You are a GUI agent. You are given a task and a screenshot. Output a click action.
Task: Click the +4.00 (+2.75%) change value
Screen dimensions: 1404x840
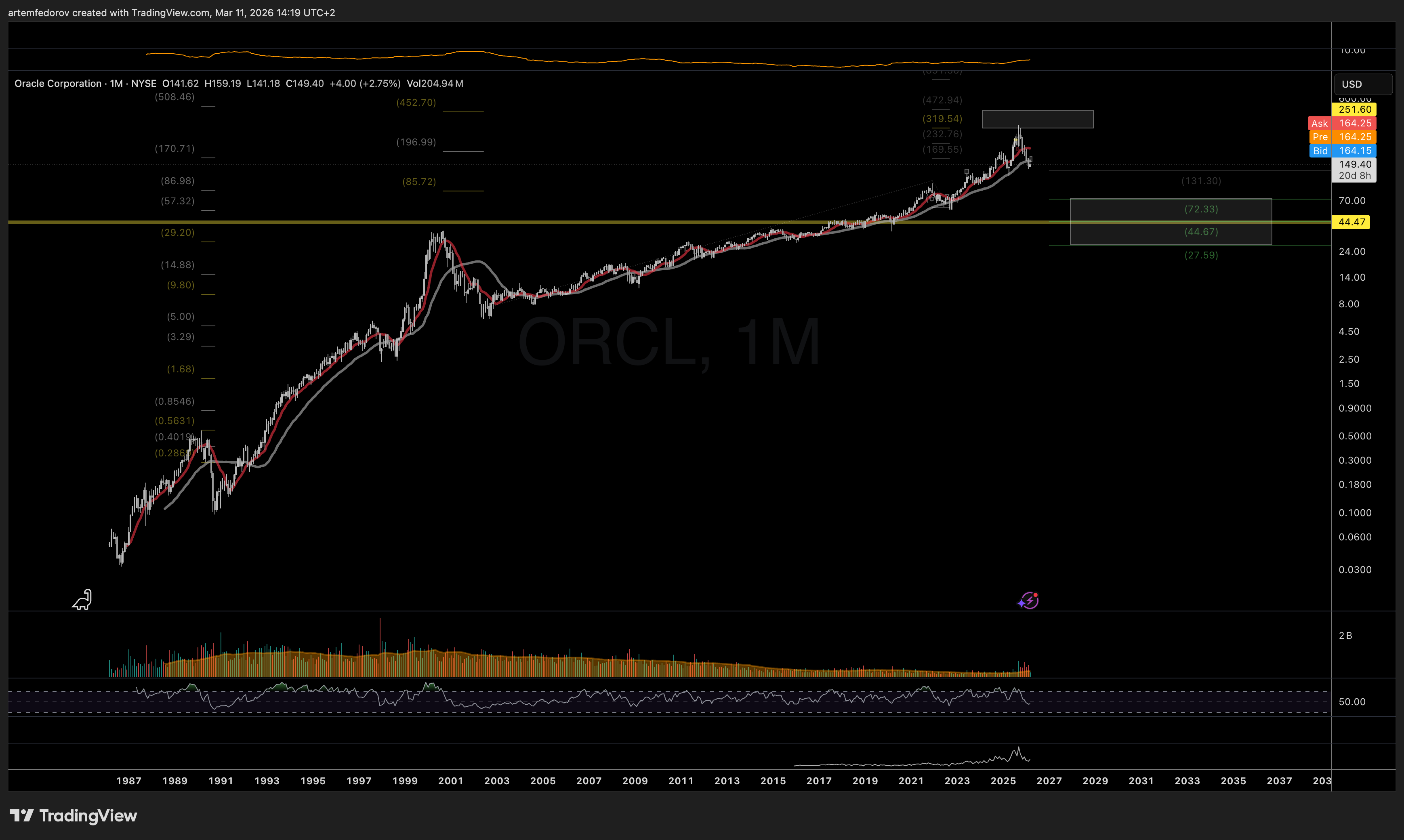coord(365,83)
